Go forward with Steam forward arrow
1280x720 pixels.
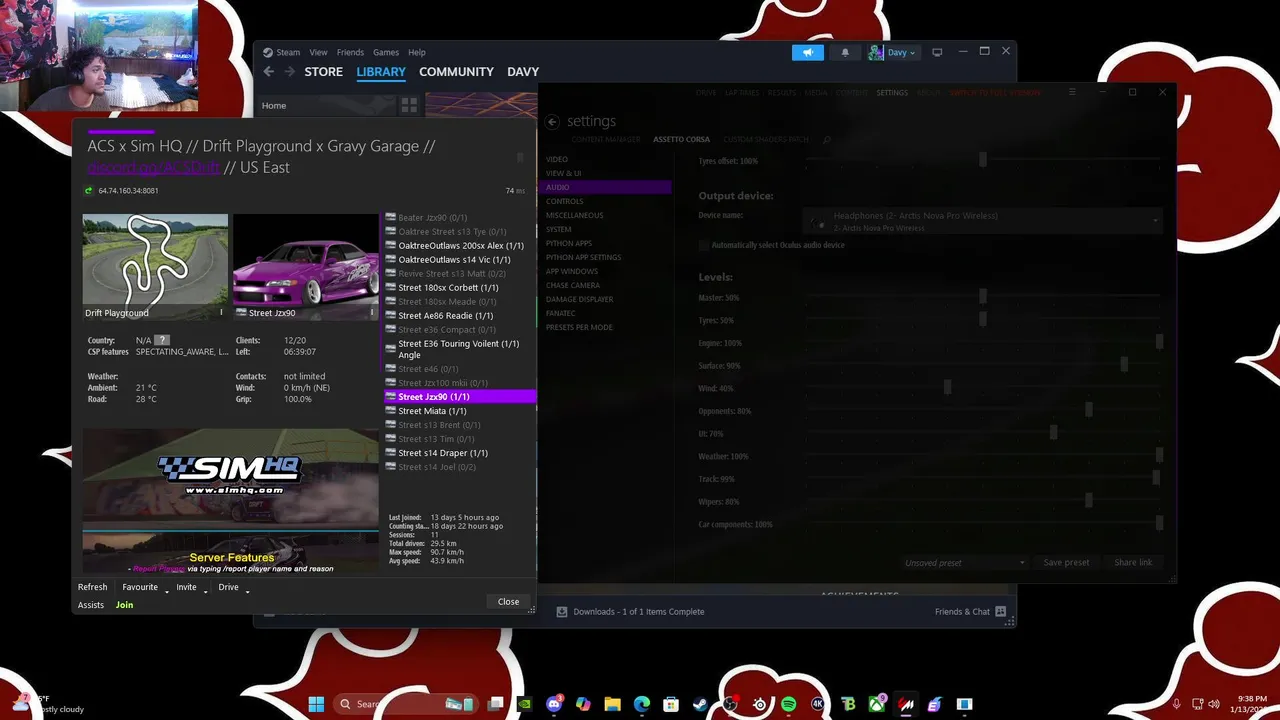click(x=290, y=72)
